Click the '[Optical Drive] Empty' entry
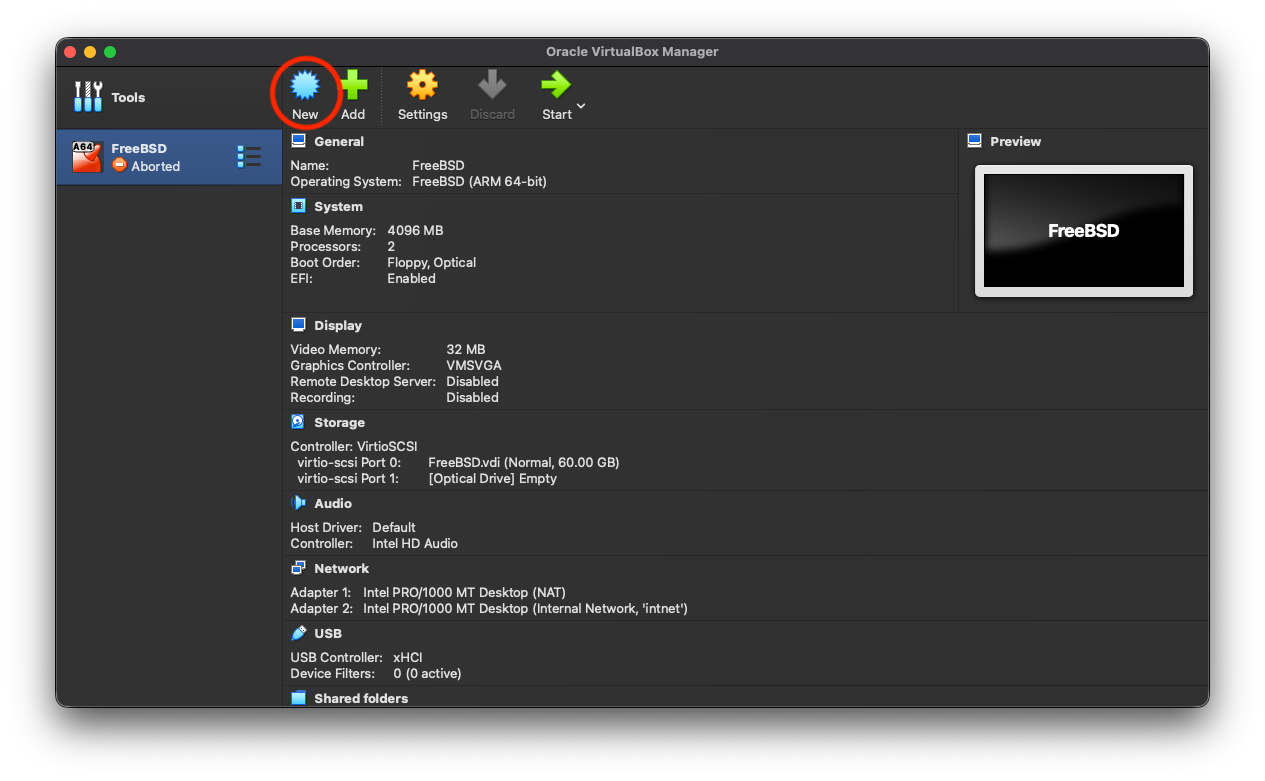 point(492,479)
